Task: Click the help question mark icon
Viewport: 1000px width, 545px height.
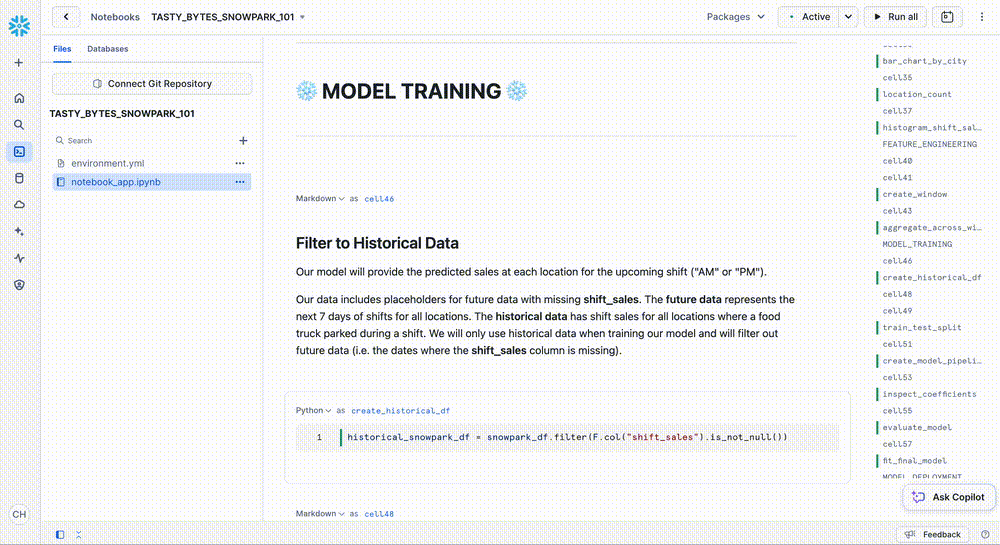Action: 985,535
